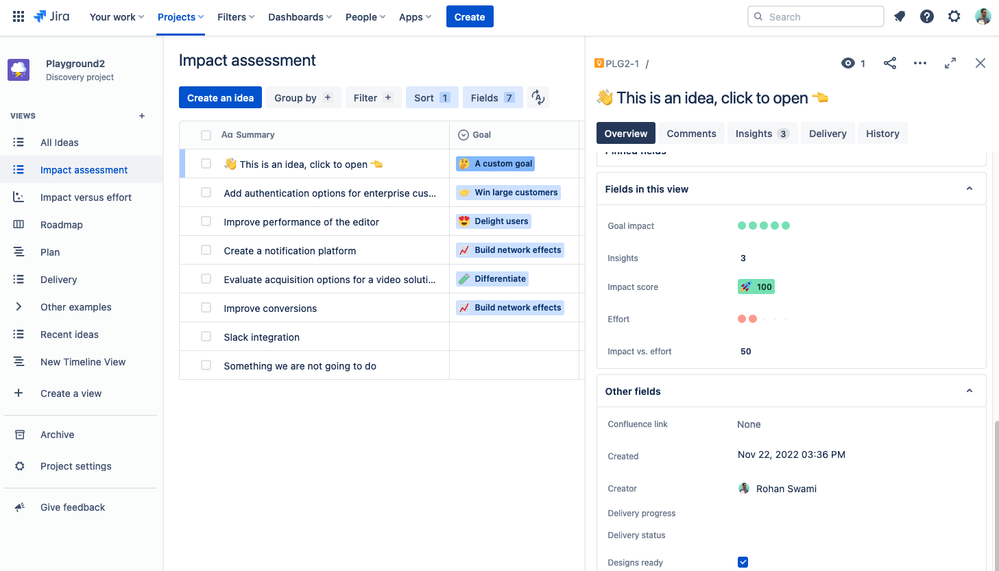
Task: Click the Give feedback megaphone icon
Action: (20, 507)
